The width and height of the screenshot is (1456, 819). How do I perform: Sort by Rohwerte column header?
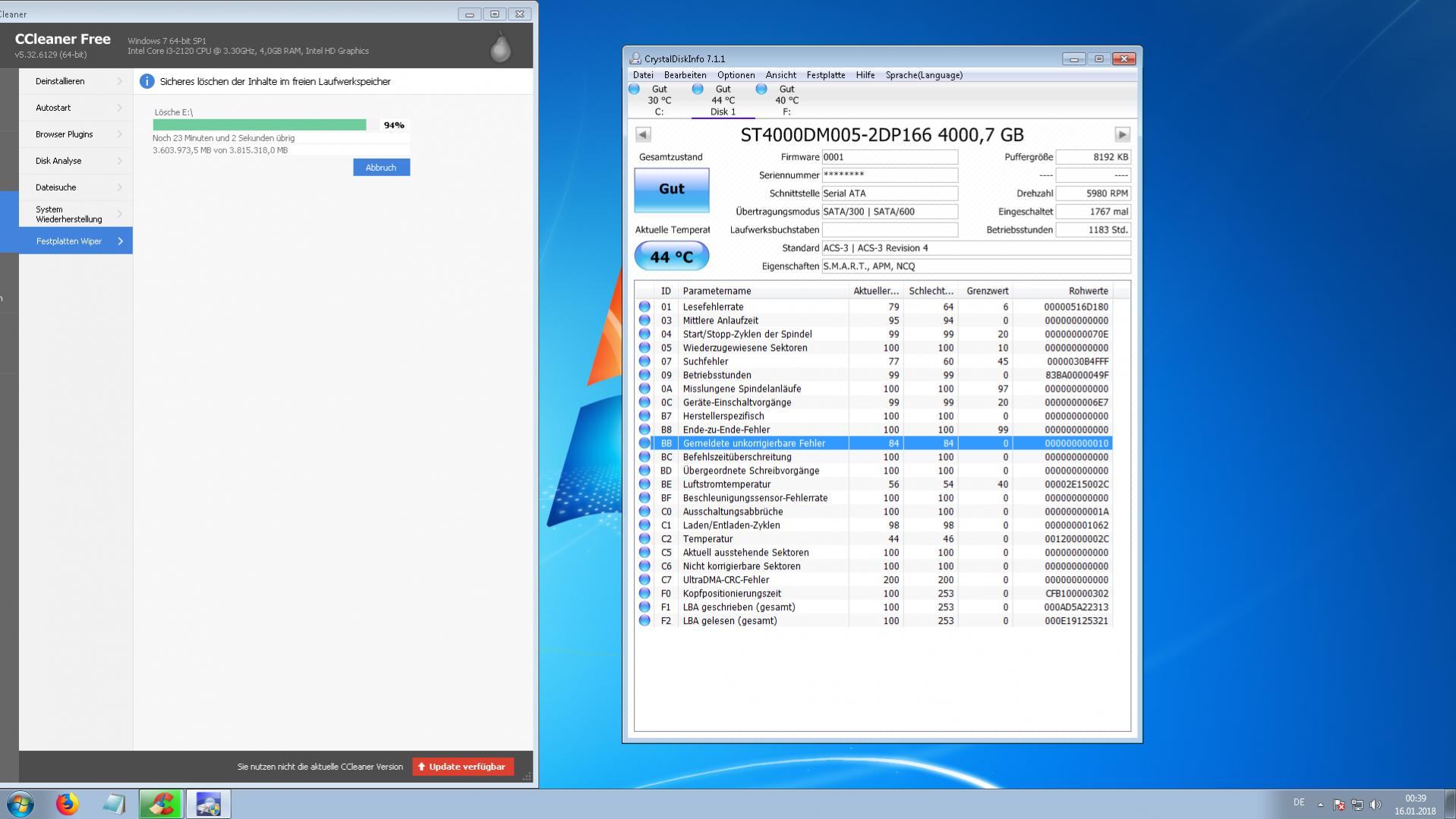pos(1063,291)
